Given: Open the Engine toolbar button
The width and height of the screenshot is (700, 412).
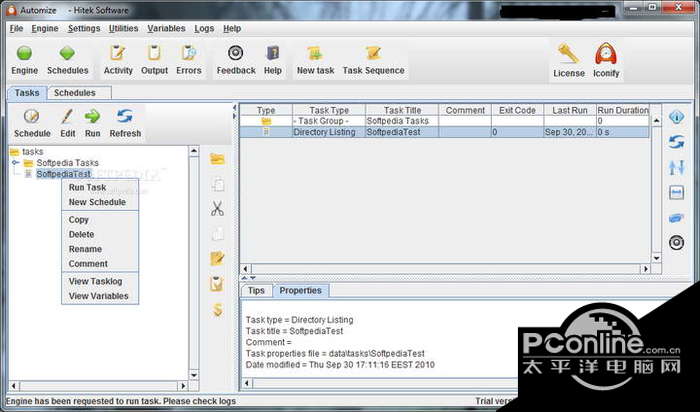Looking at the screenshot, I should [x=25, y=60].
